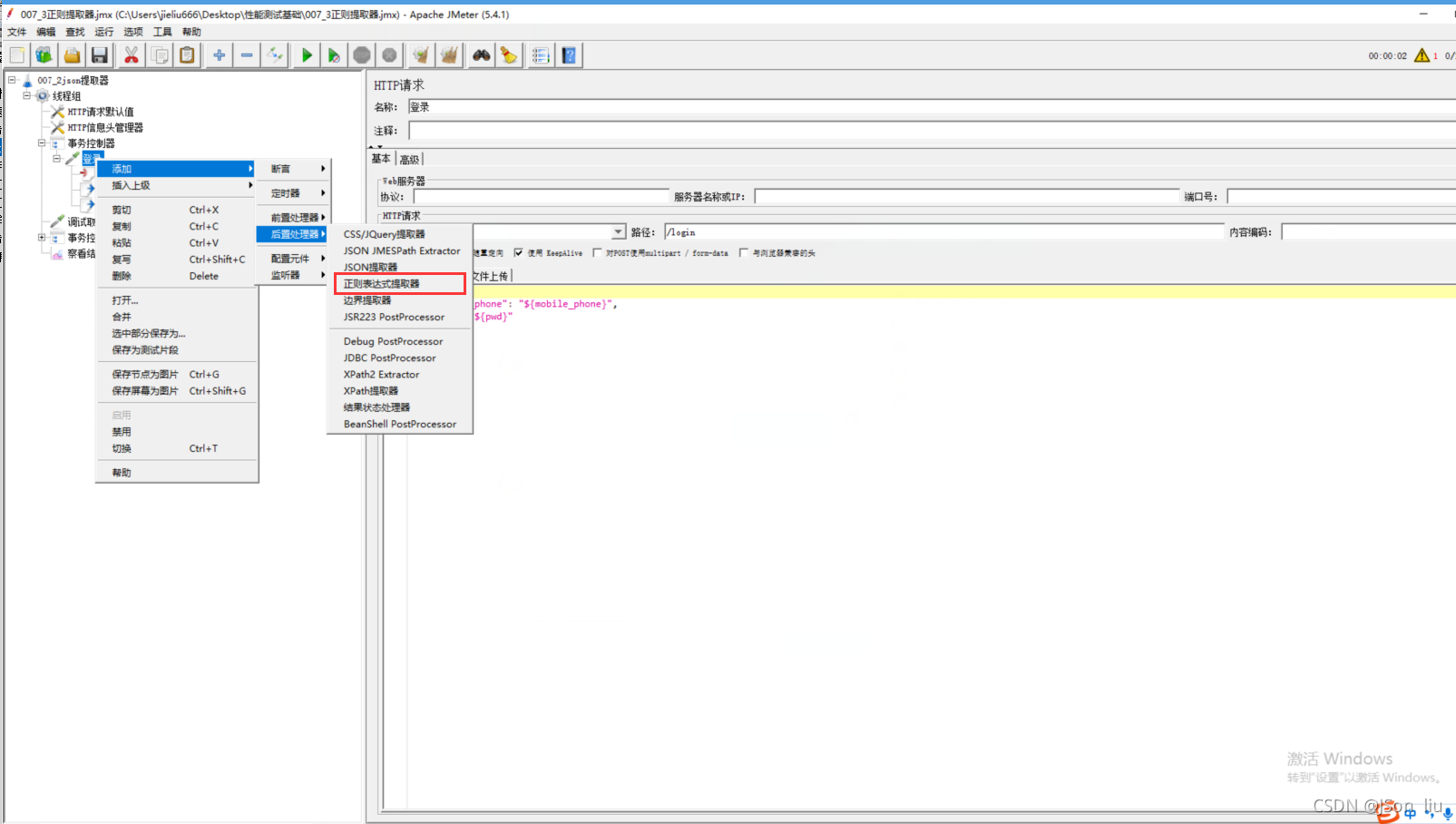Select 保存为测试片段 in context menu
This screenshot has height=824, width=1456.
pos(177,349)
